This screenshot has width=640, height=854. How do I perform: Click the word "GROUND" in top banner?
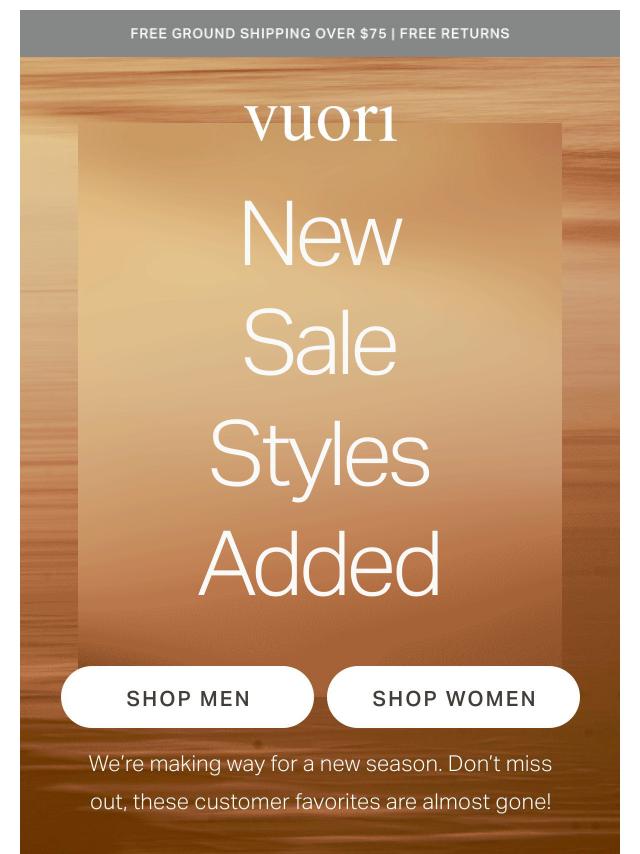click(204, 33)
